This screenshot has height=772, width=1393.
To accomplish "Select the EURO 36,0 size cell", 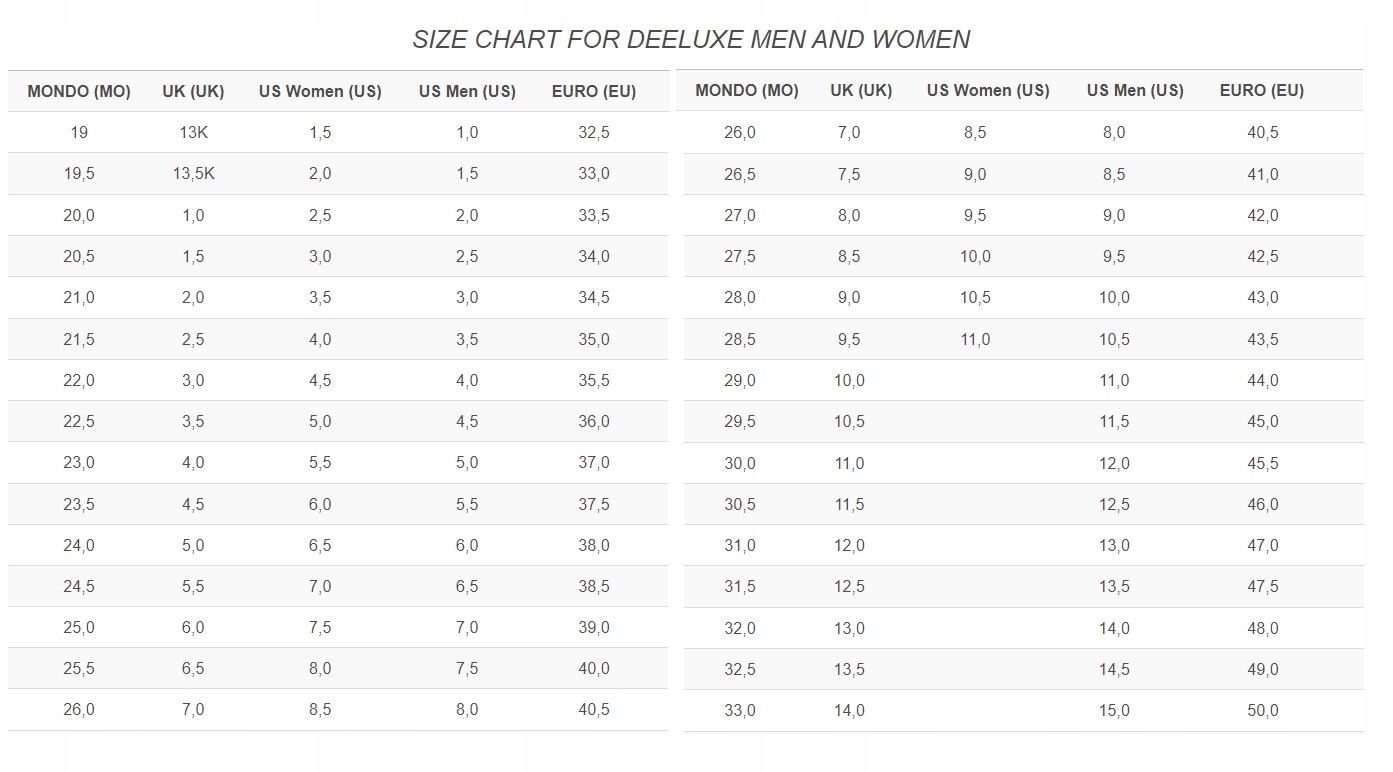I will [x=594, y=422].
